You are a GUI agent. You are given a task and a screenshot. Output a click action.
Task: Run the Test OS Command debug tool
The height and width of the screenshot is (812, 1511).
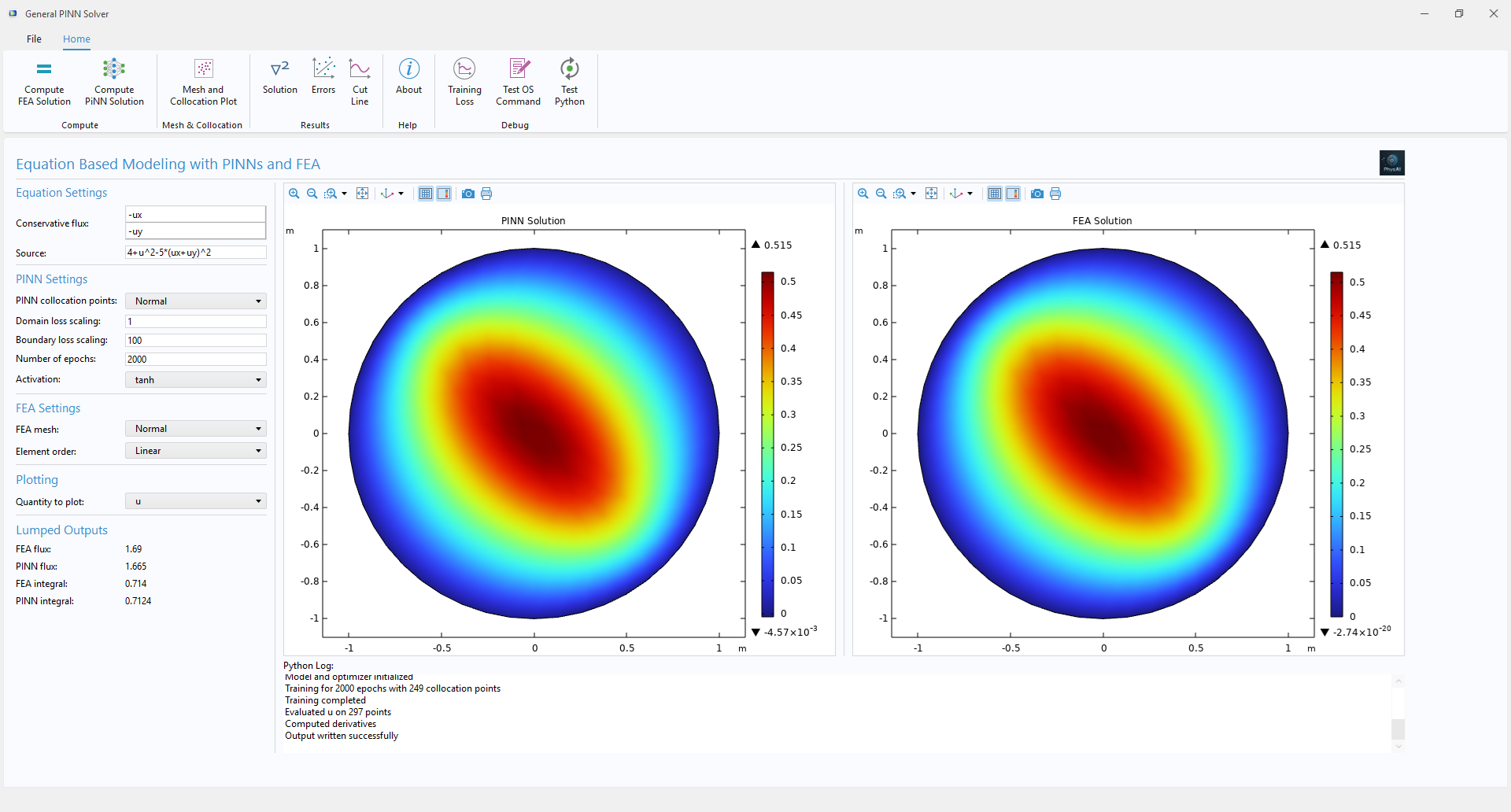(x=517, y=81)
